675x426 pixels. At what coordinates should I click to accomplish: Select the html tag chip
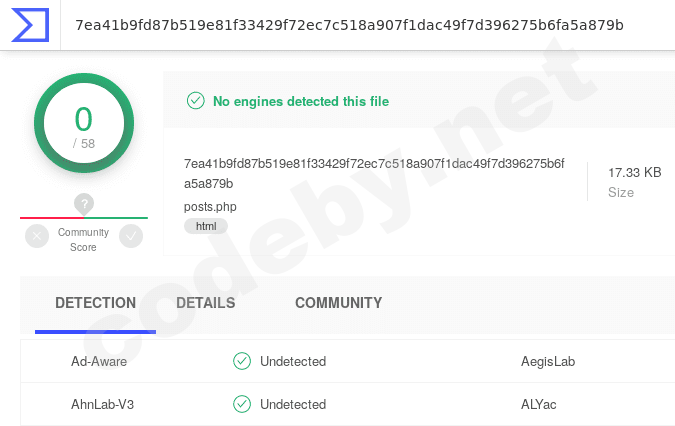(206, 227)
